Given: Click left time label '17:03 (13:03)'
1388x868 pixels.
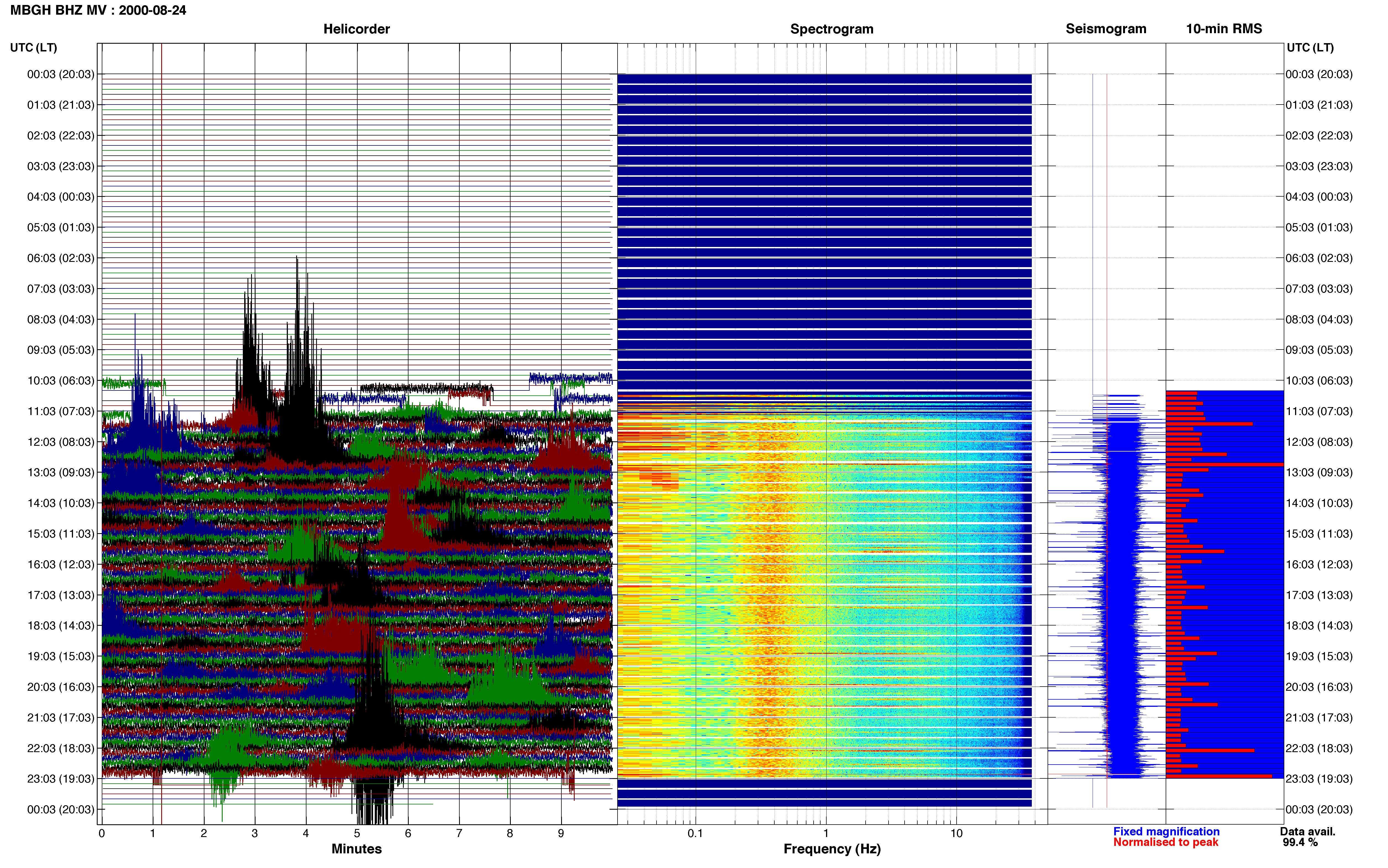Looking at the screenshot, I should tap(61, 595).
